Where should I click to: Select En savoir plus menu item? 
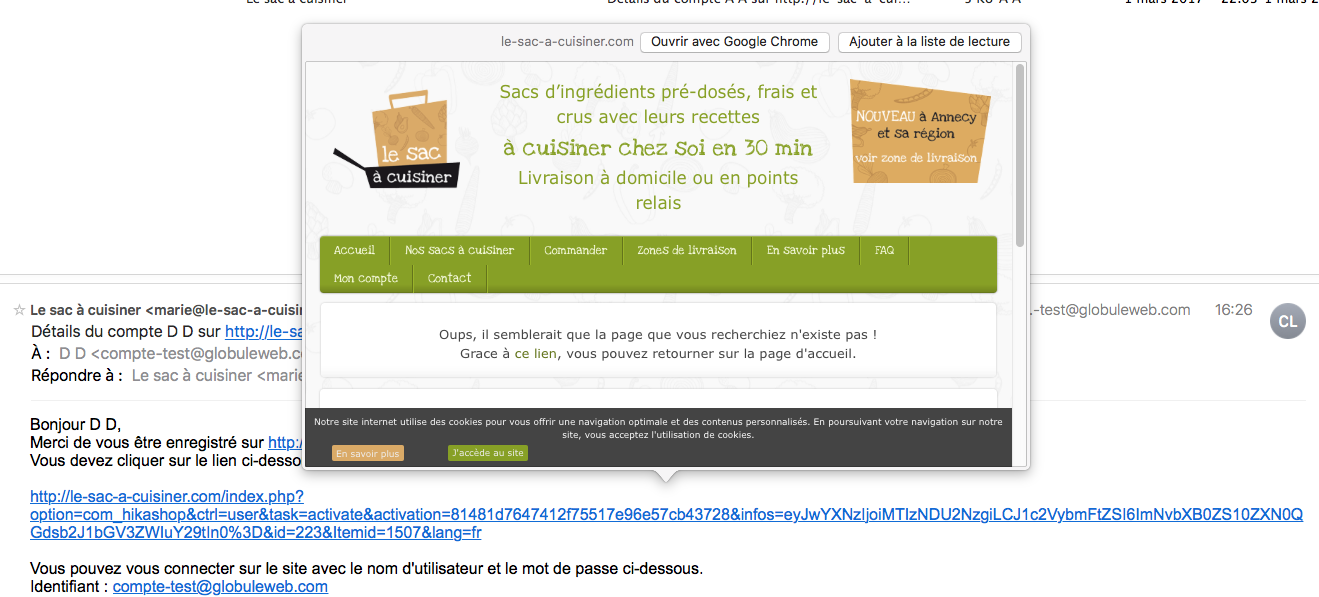click(x=806, y=250)
